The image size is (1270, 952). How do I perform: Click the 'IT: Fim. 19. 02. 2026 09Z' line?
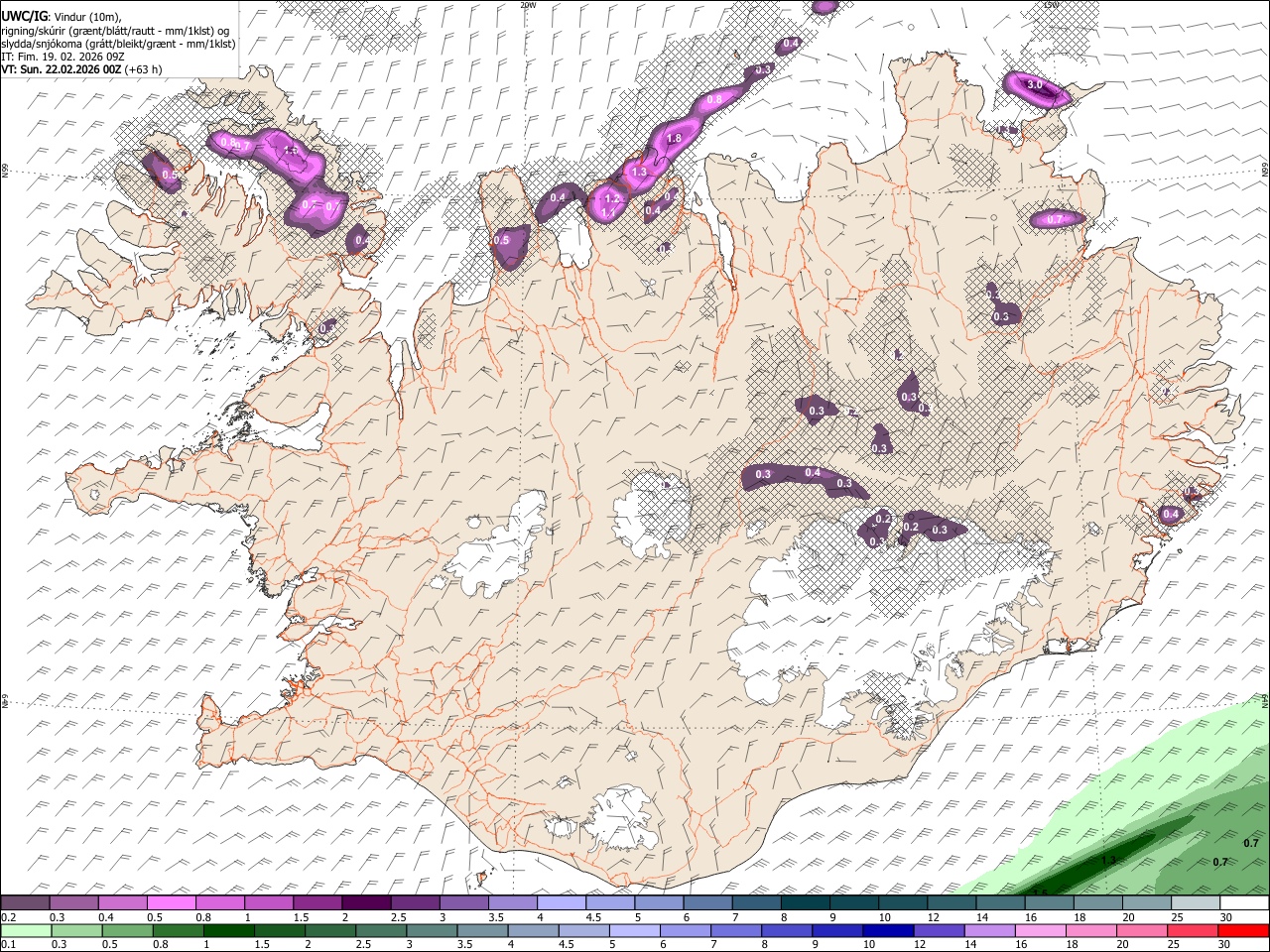click(x=63, y=57)
